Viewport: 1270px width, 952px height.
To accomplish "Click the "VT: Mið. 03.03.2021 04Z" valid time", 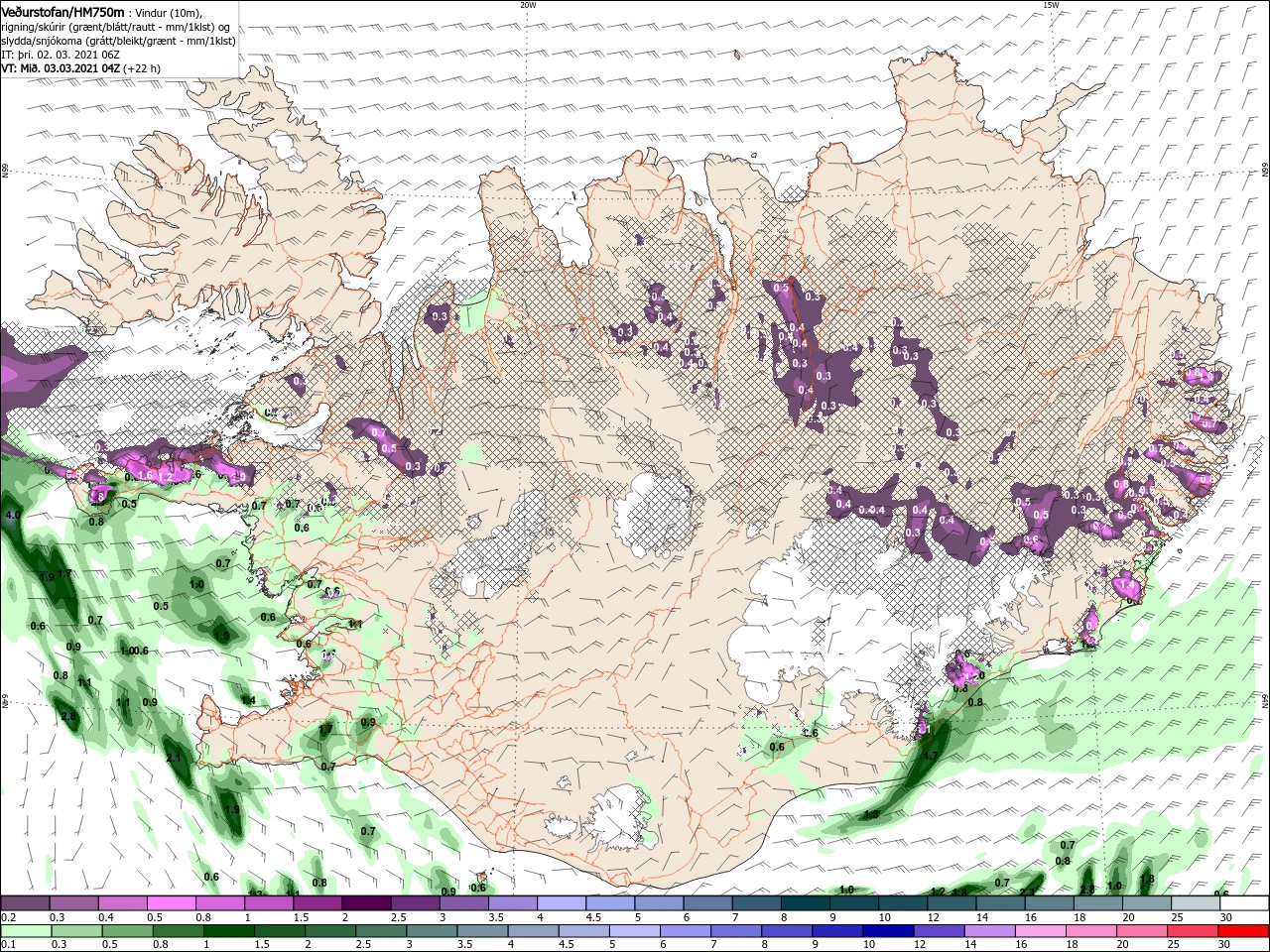I will (61, 68).
